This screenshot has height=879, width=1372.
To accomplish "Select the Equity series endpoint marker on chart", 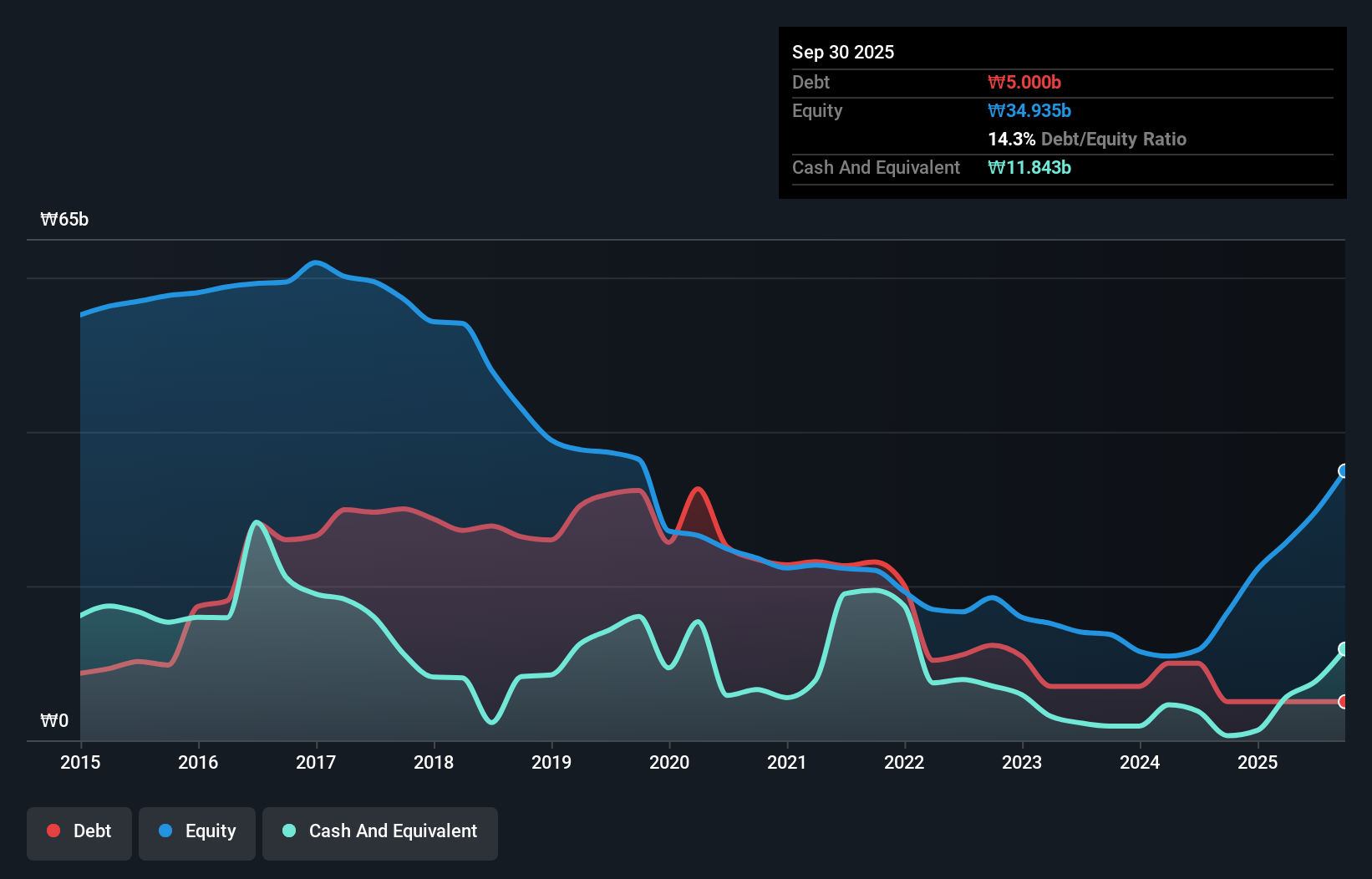I will pos(1344,470).
